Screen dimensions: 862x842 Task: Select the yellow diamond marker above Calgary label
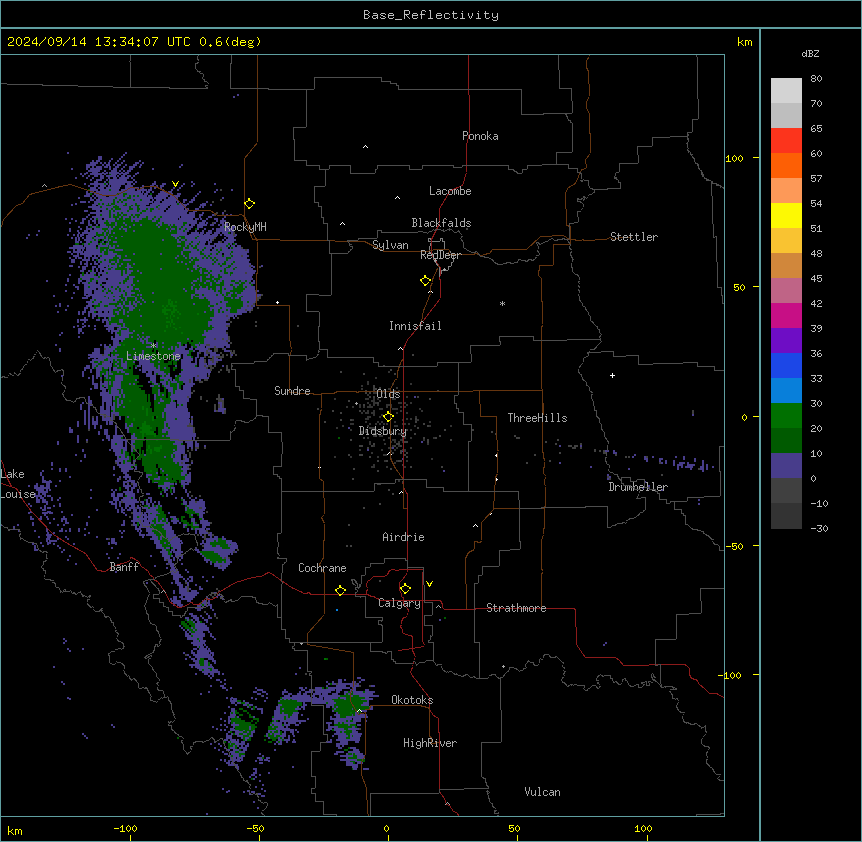click(405, 589)
